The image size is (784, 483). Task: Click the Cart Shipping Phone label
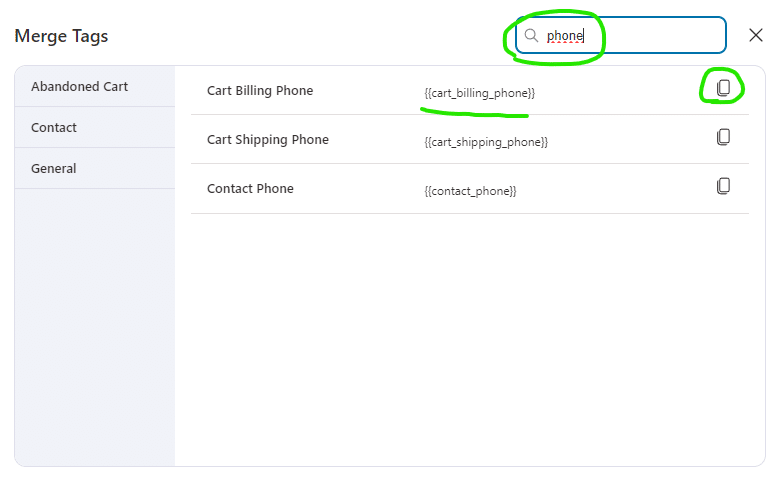coord(268,140)
